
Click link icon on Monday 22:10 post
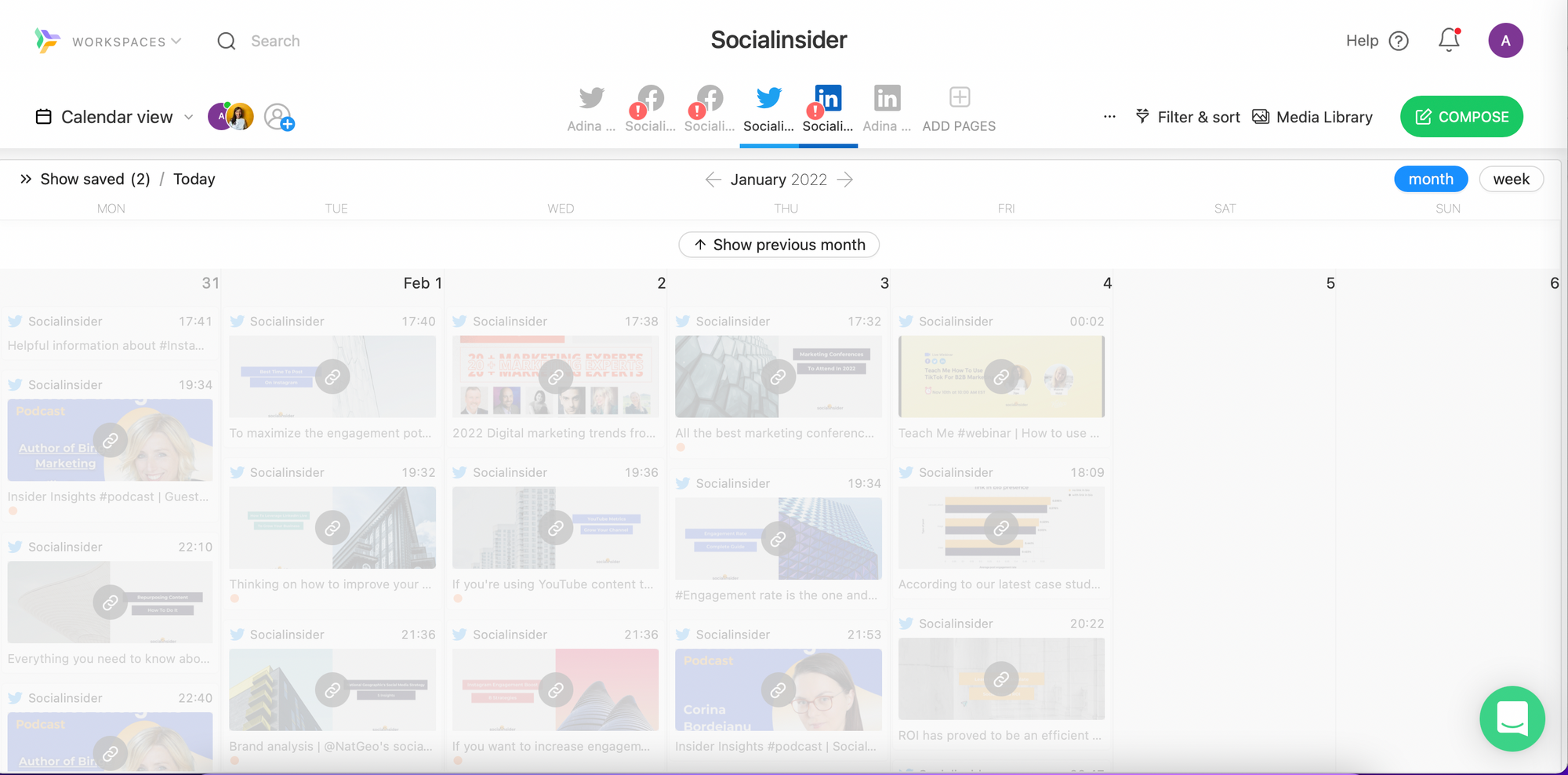click(110, 602)
